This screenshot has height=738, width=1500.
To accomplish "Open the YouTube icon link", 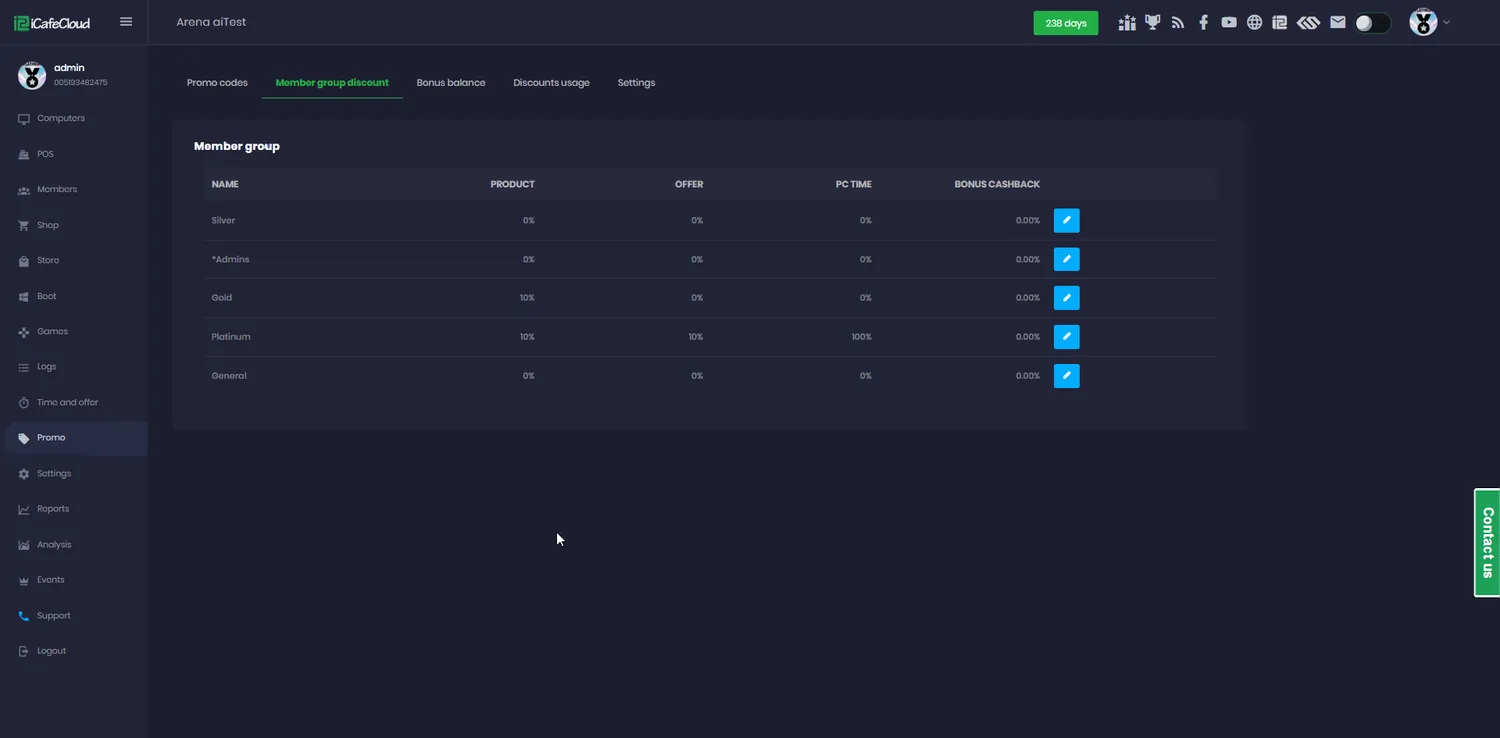I will [1229, 22].
